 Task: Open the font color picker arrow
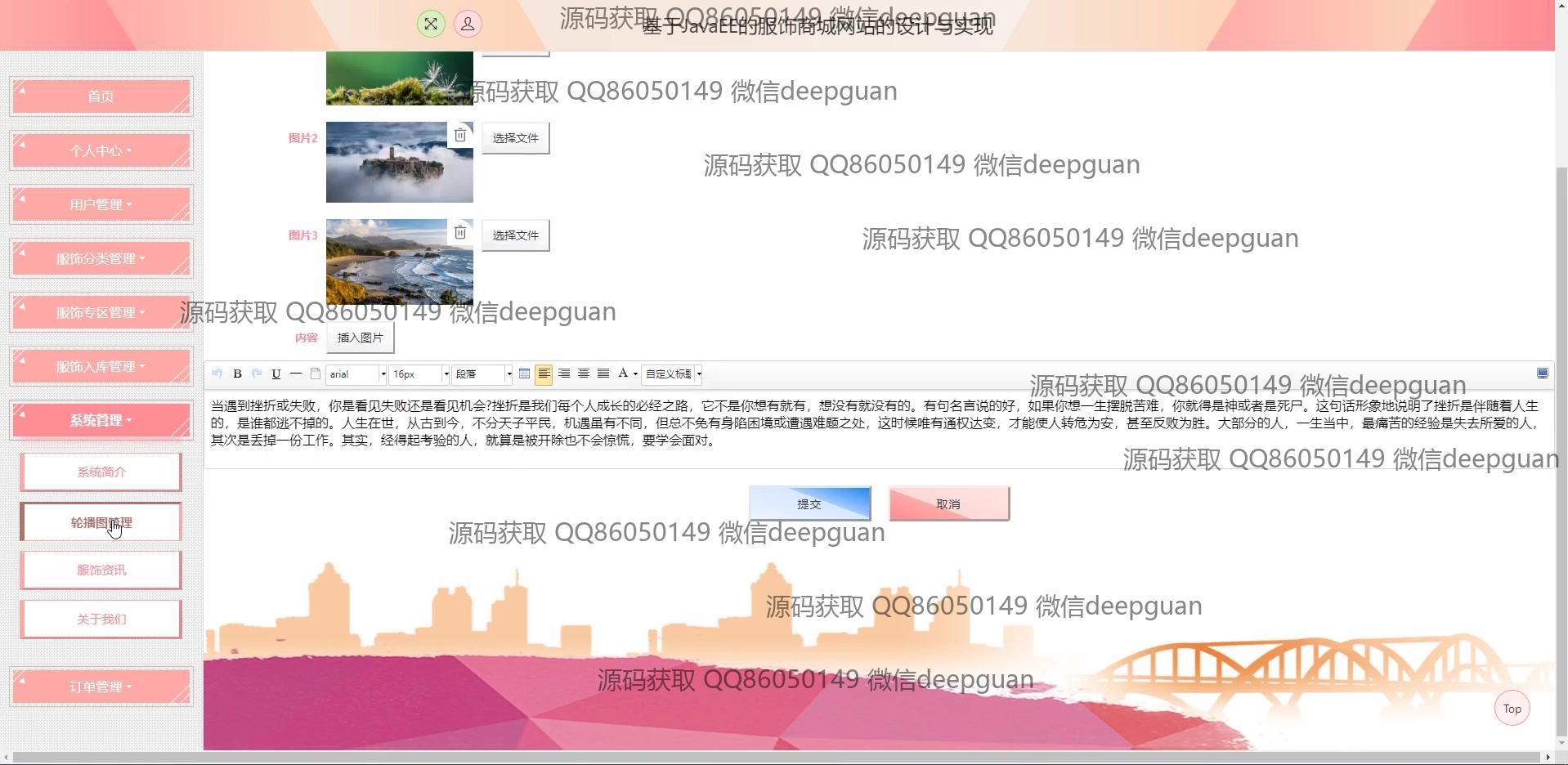point(635,374)
